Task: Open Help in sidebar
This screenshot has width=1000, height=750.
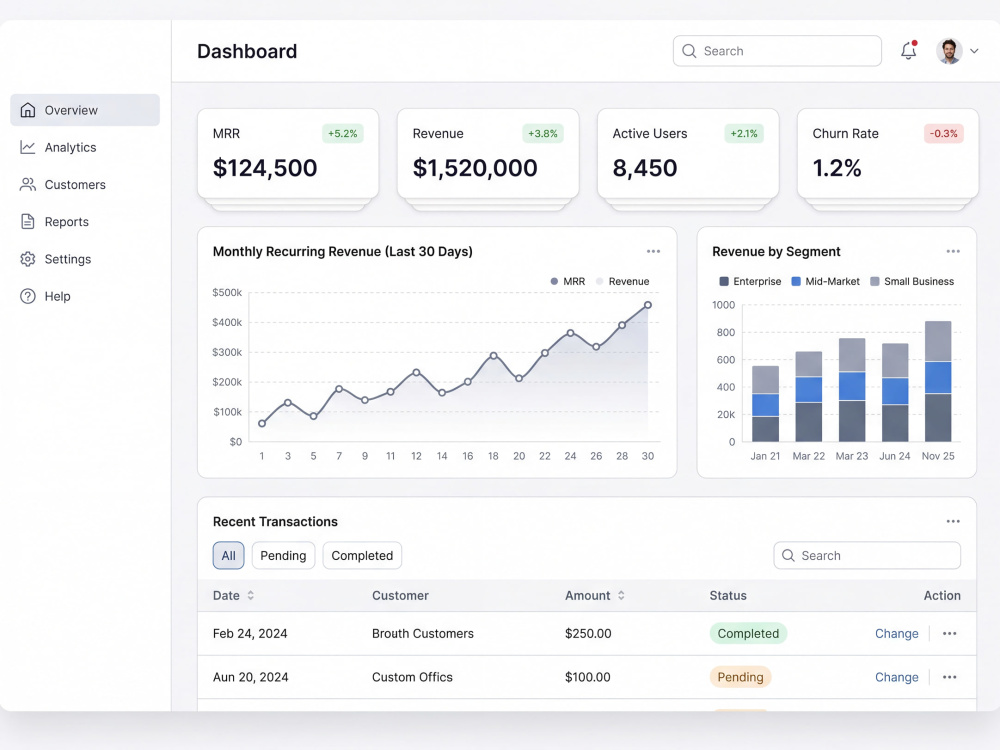Action: [85, 296]
